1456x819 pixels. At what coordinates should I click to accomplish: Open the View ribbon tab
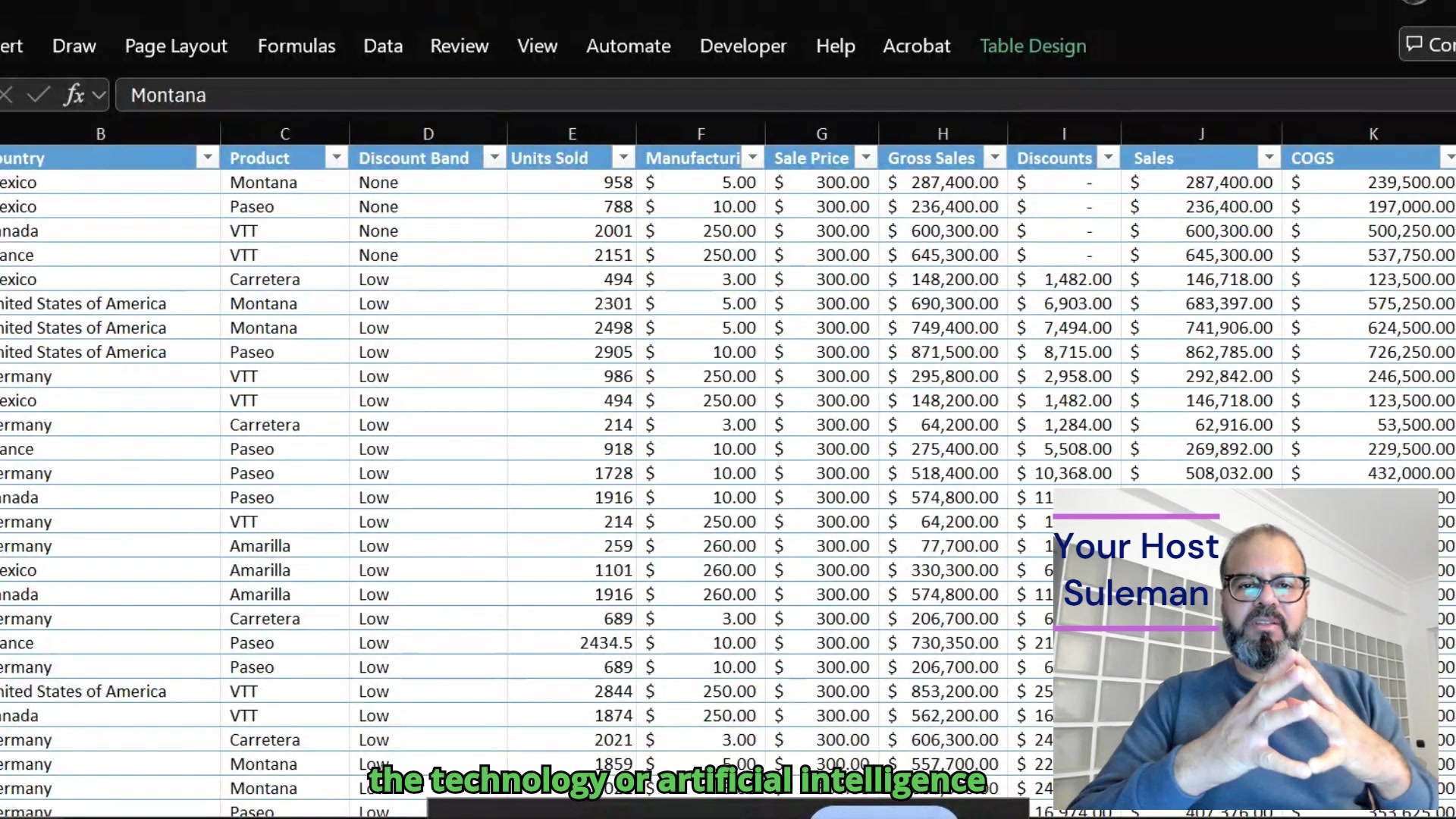538,46
